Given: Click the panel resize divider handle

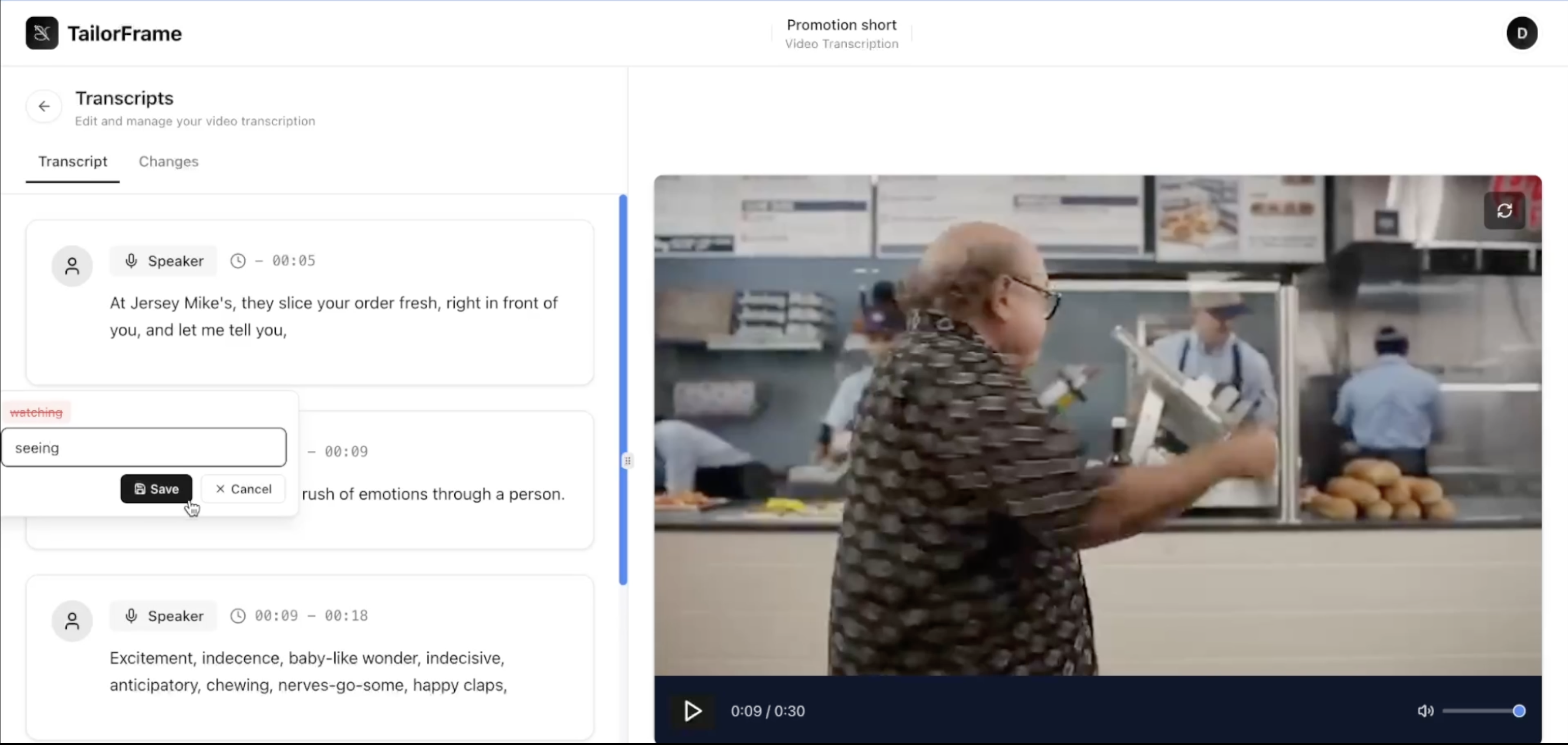Looking at the screenshot, I should 627,461.
